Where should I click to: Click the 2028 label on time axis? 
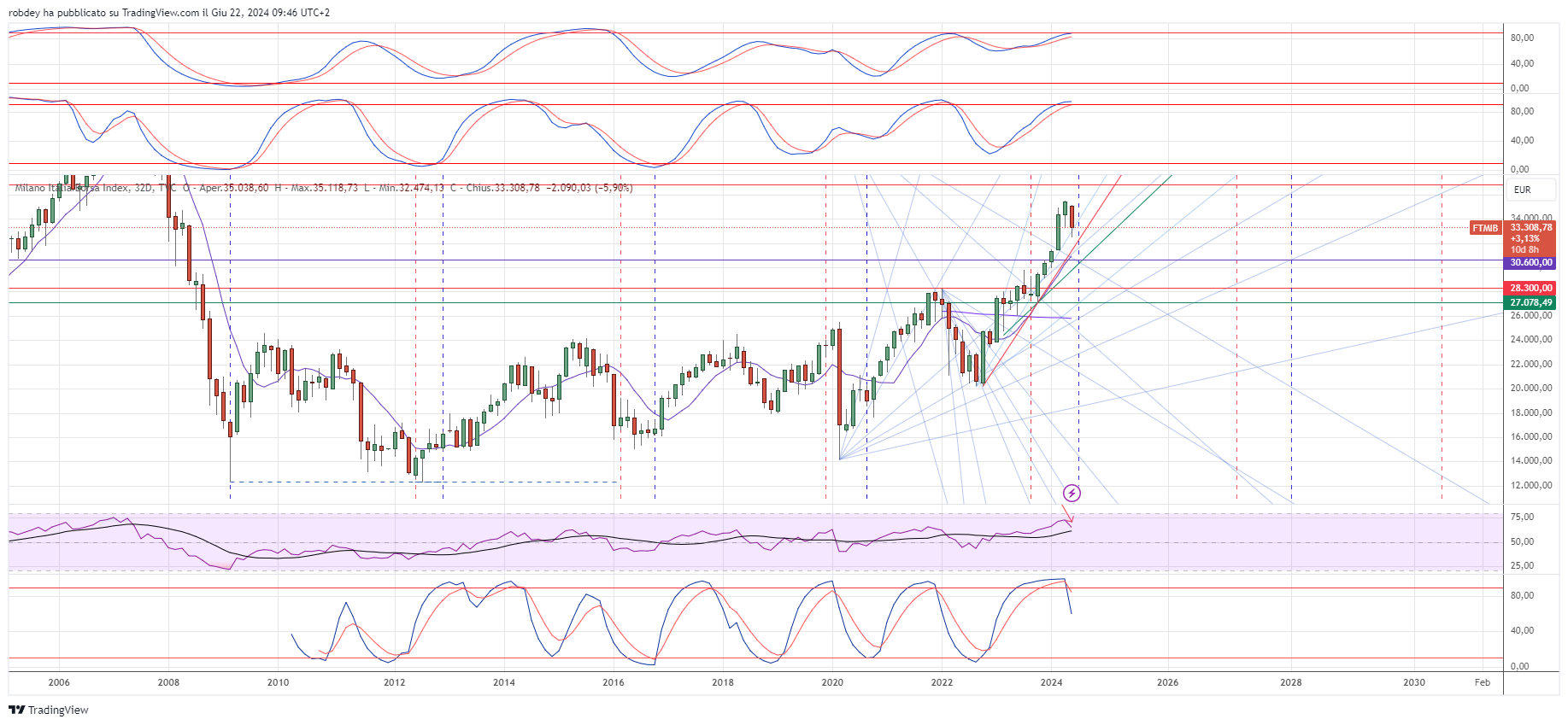click(x=1290, y=682)
